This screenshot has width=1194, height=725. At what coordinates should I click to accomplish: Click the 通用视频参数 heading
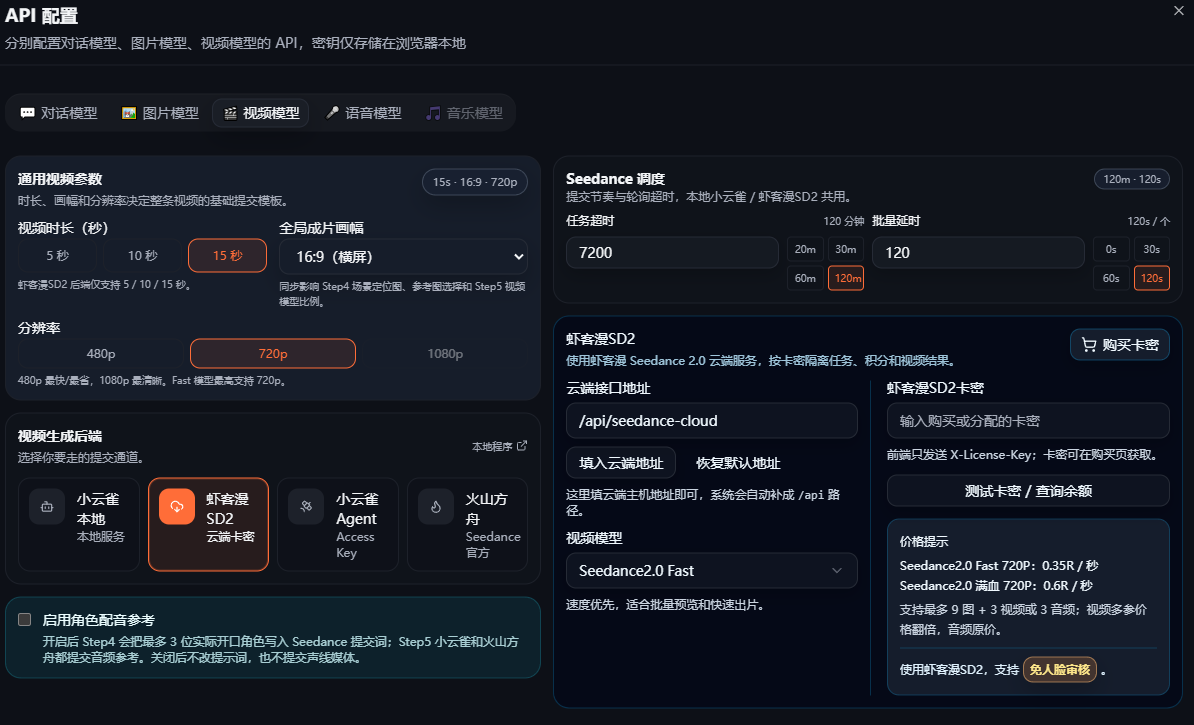click(x=60, y=179)
